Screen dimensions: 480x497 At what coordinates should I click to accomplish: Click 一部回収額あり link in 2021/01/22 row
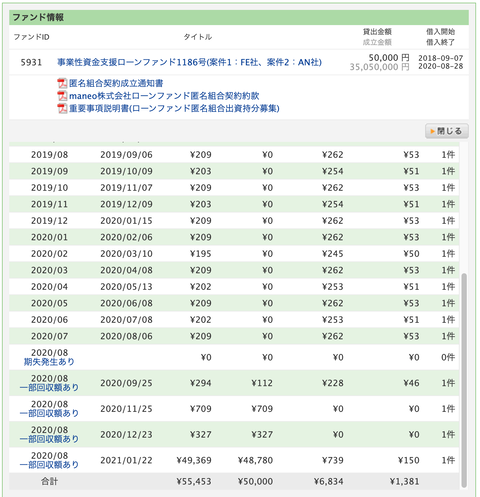pos(49,465)
